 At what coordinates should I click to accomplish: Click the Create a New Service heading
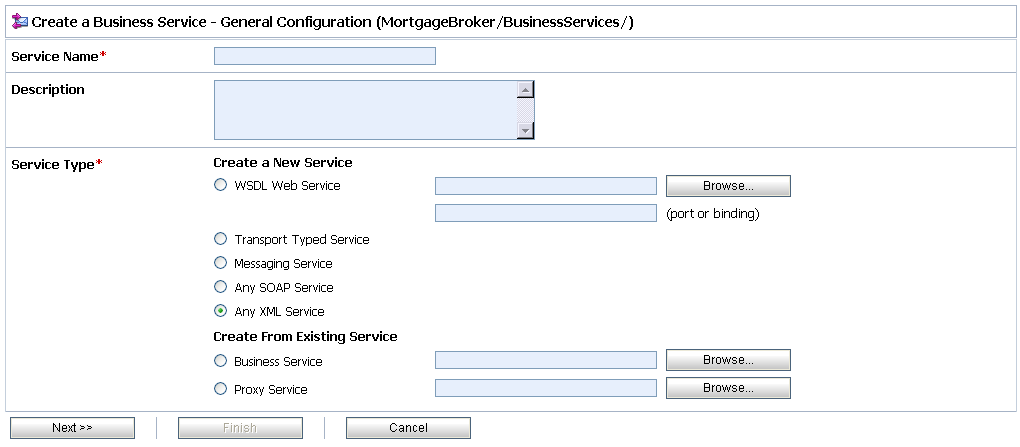tap(283, 162)
